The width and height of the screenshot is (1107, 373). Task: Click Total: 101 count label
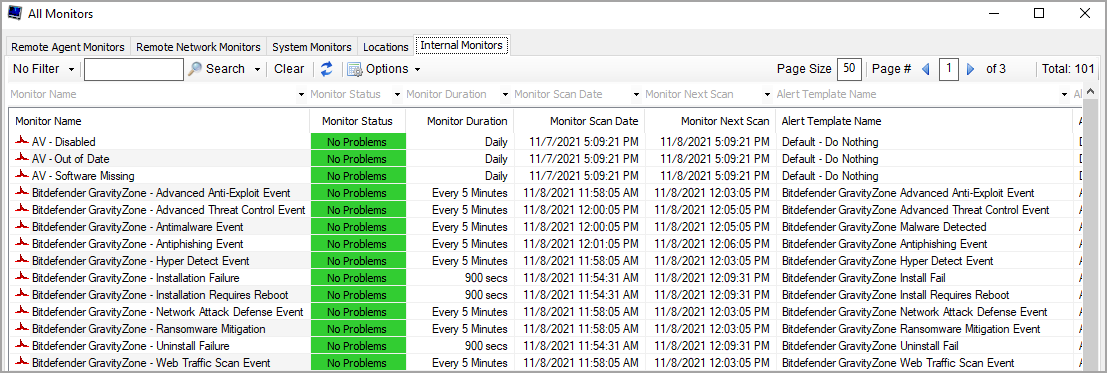(1068, 69)
